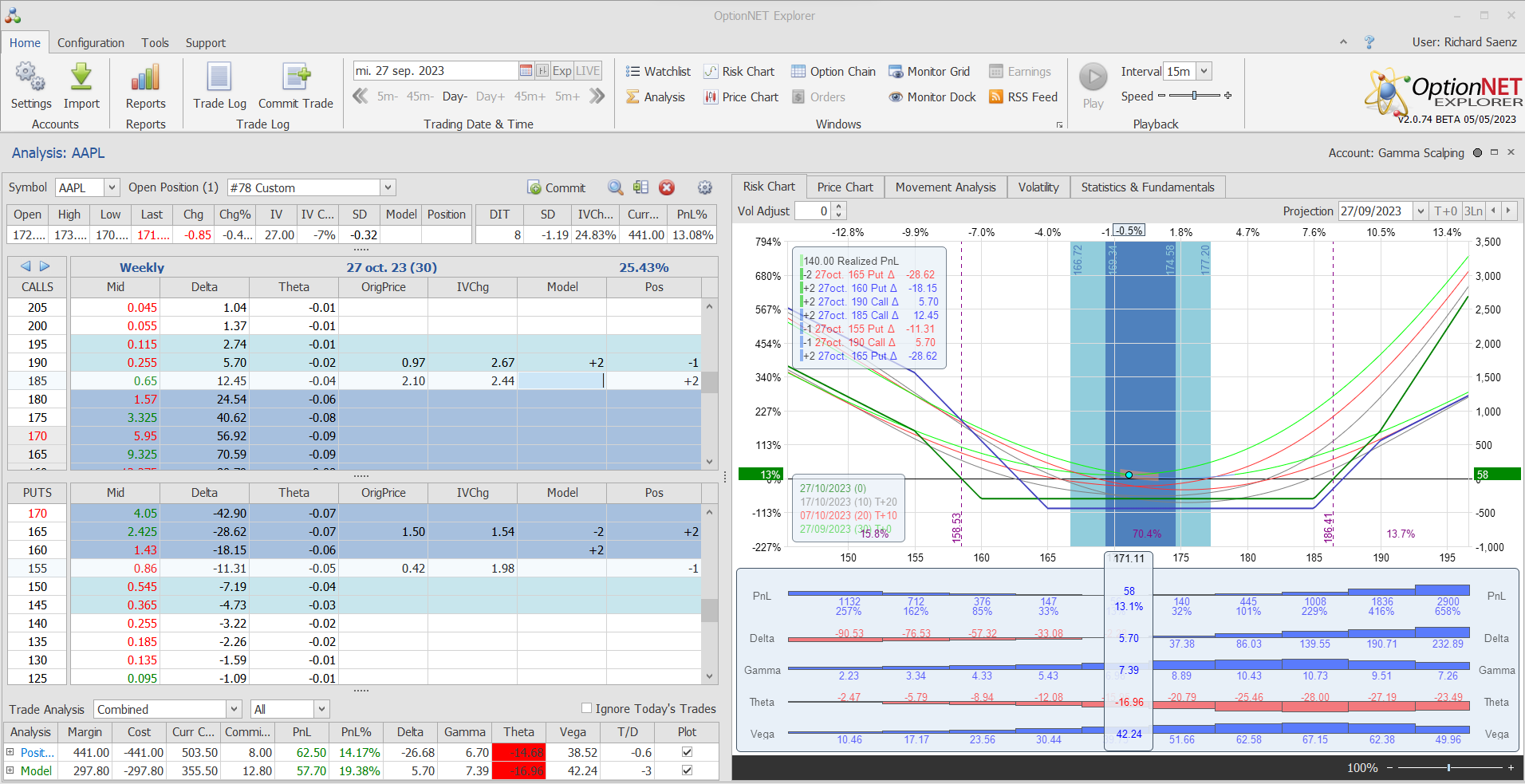This screenshot has width=1525, height=784.
Task: Open the Settings gear icon
Action: pos(30,77)
